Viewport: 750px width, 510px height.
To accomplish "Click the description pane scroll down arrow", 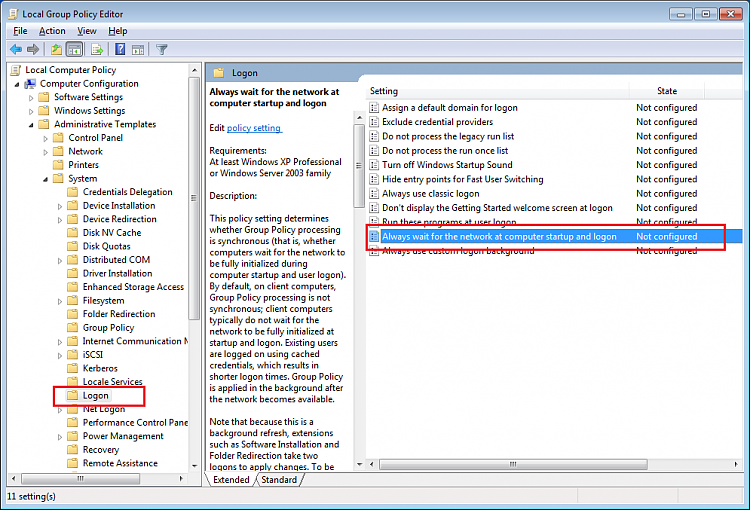I will (x=359, y=464).
